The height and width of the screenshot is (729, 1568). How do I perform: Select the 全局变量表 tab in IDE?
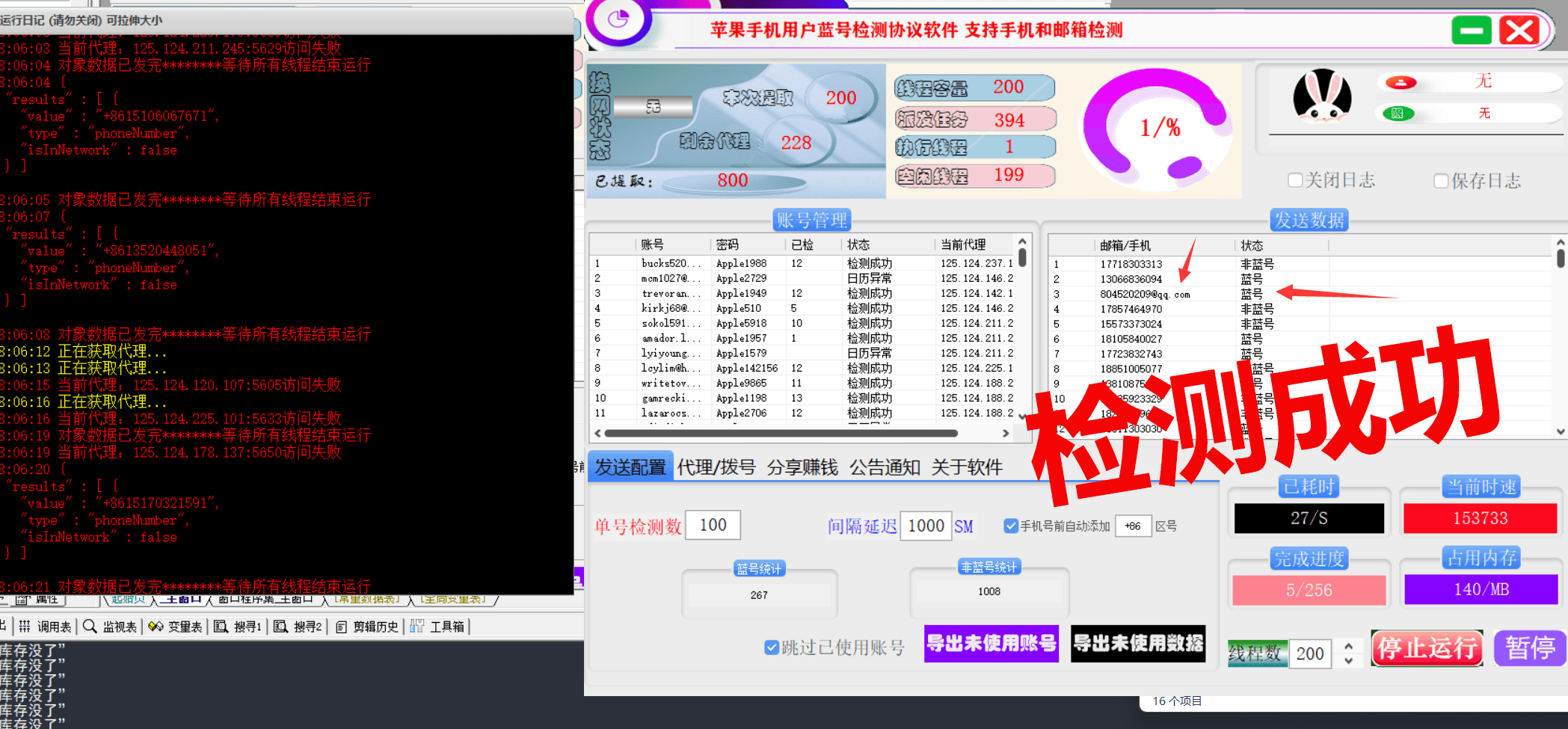(453, 600)
